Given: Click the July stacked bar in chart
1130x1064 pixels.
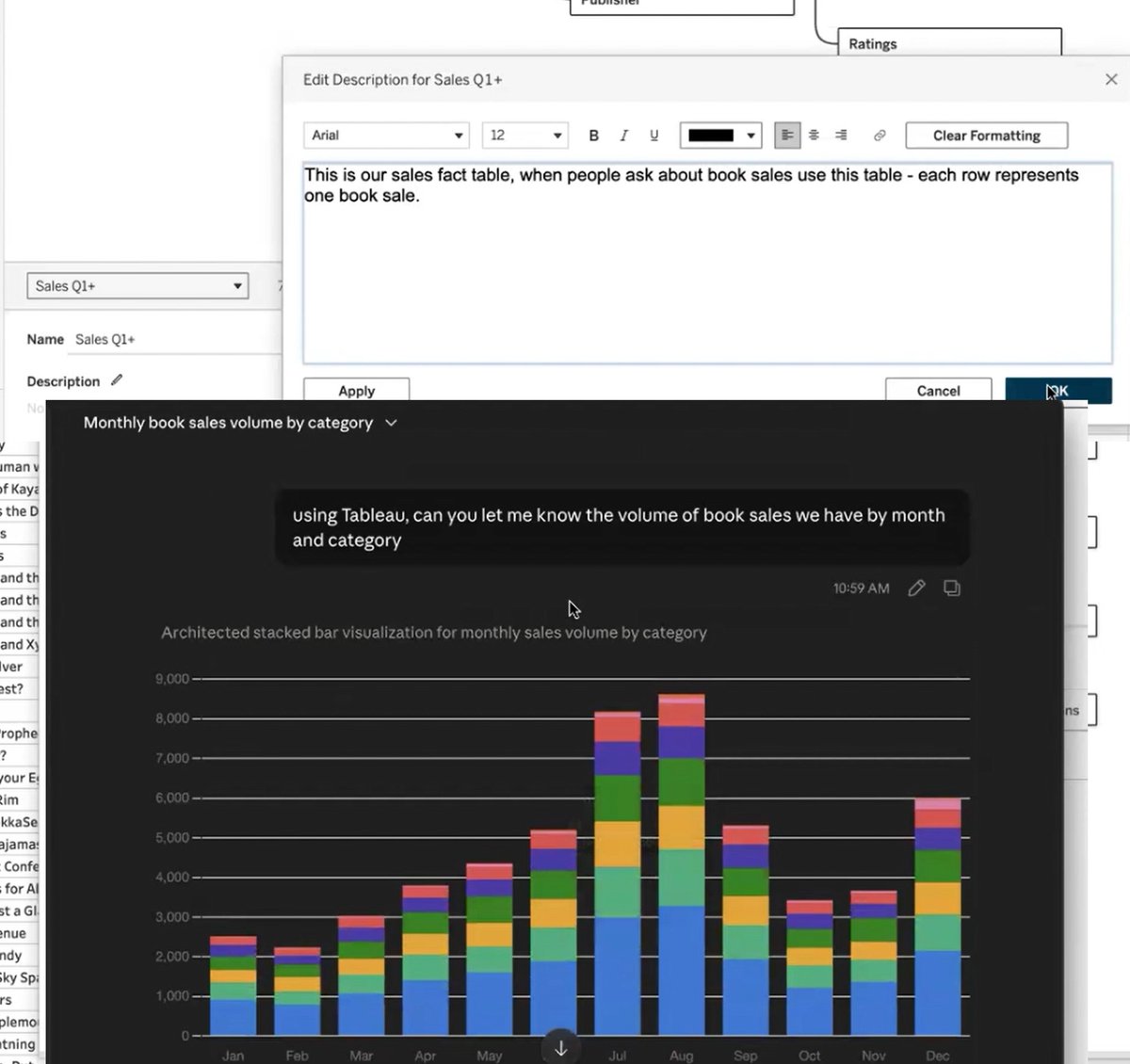Looking at the screenshot, I should [618, 874].
